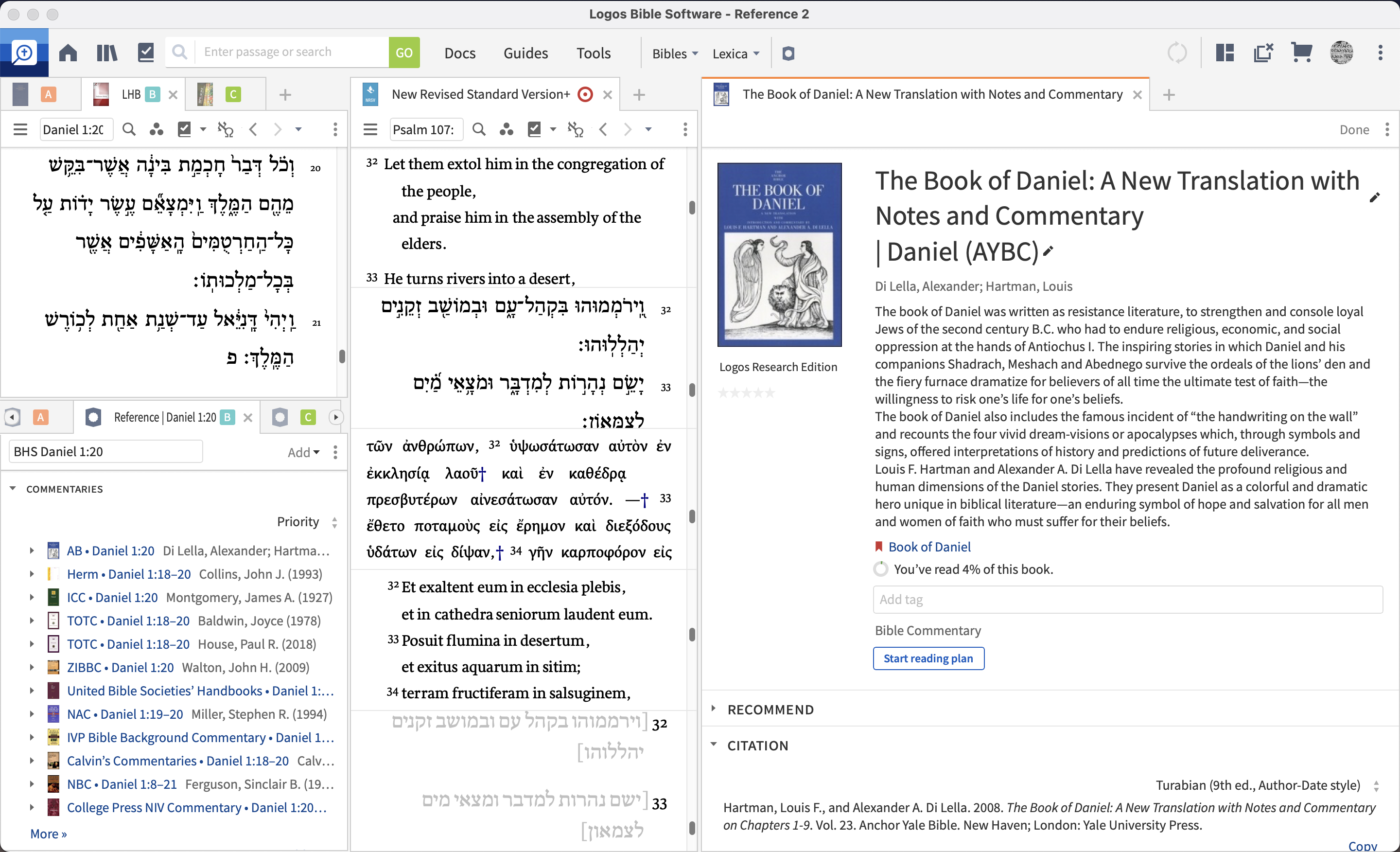Expand the AB • Daniel 1:20 commentary row
Screen dimensions: 1400x852
[32, 550]
